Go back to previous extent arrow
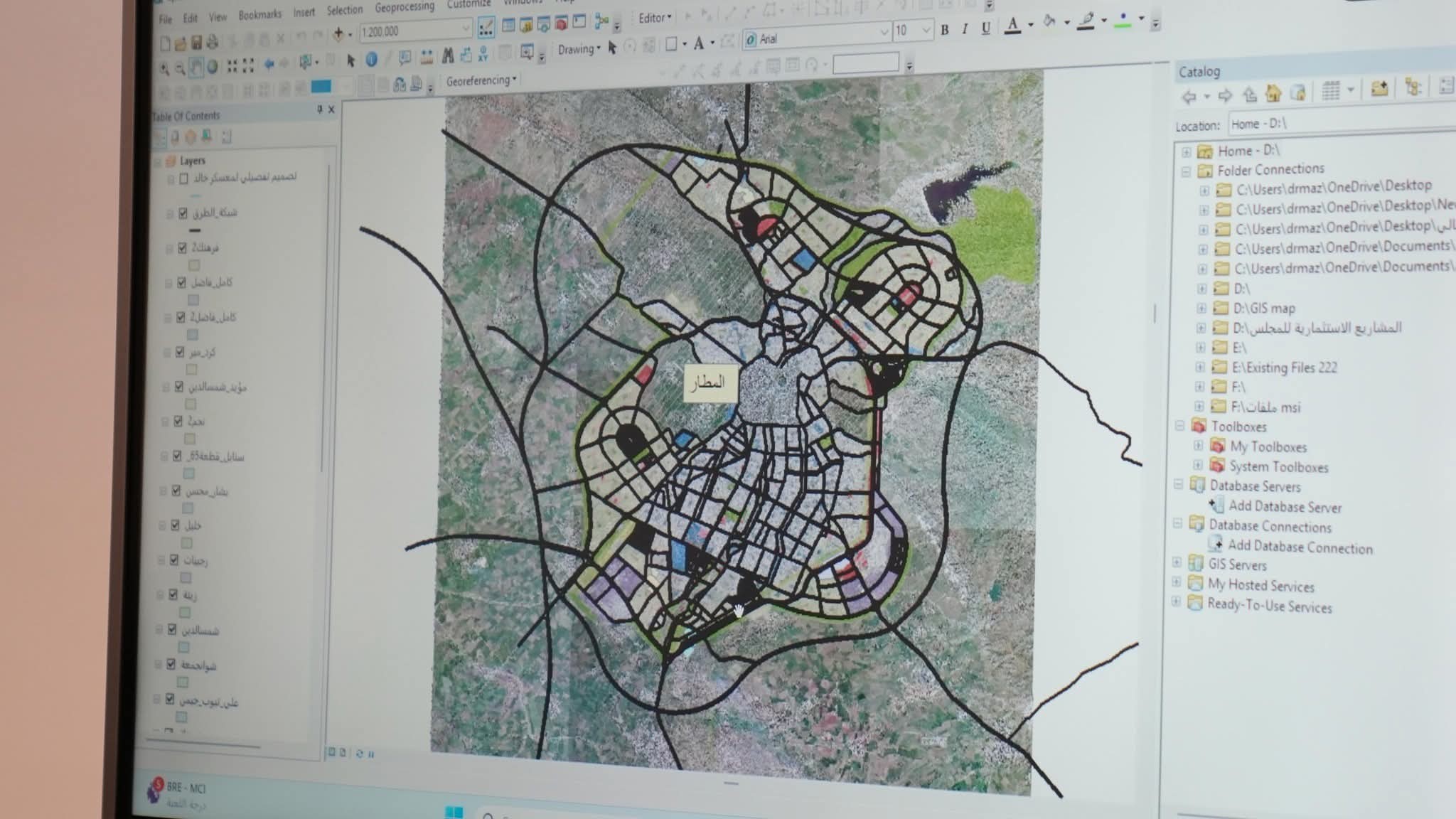Image resolution: width=1456 pixels, height=819 pixels. pyautogui.click(x=269, y=65)
